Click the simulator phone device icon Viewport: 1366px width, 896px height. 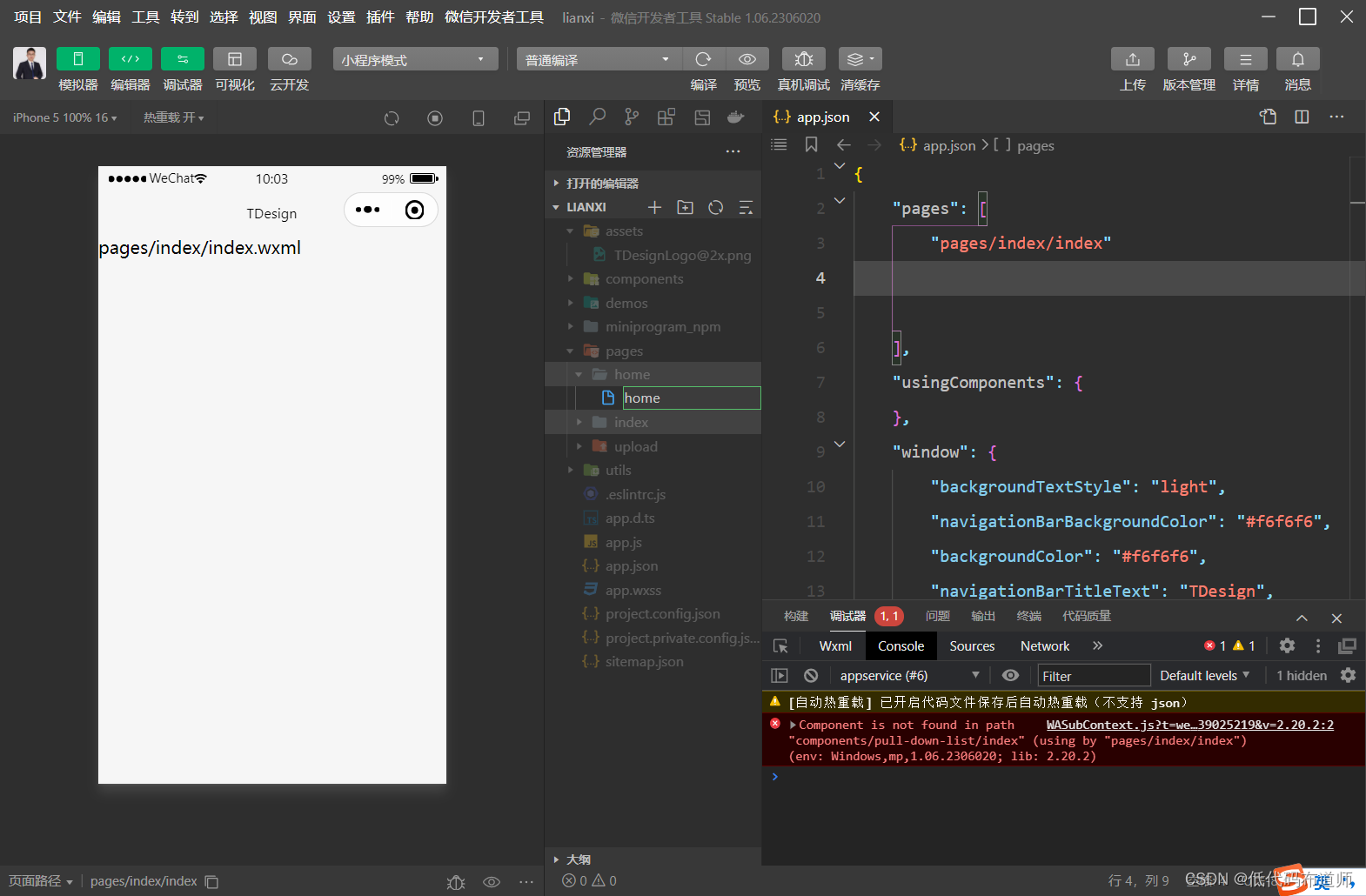click(x=479, y=118)
